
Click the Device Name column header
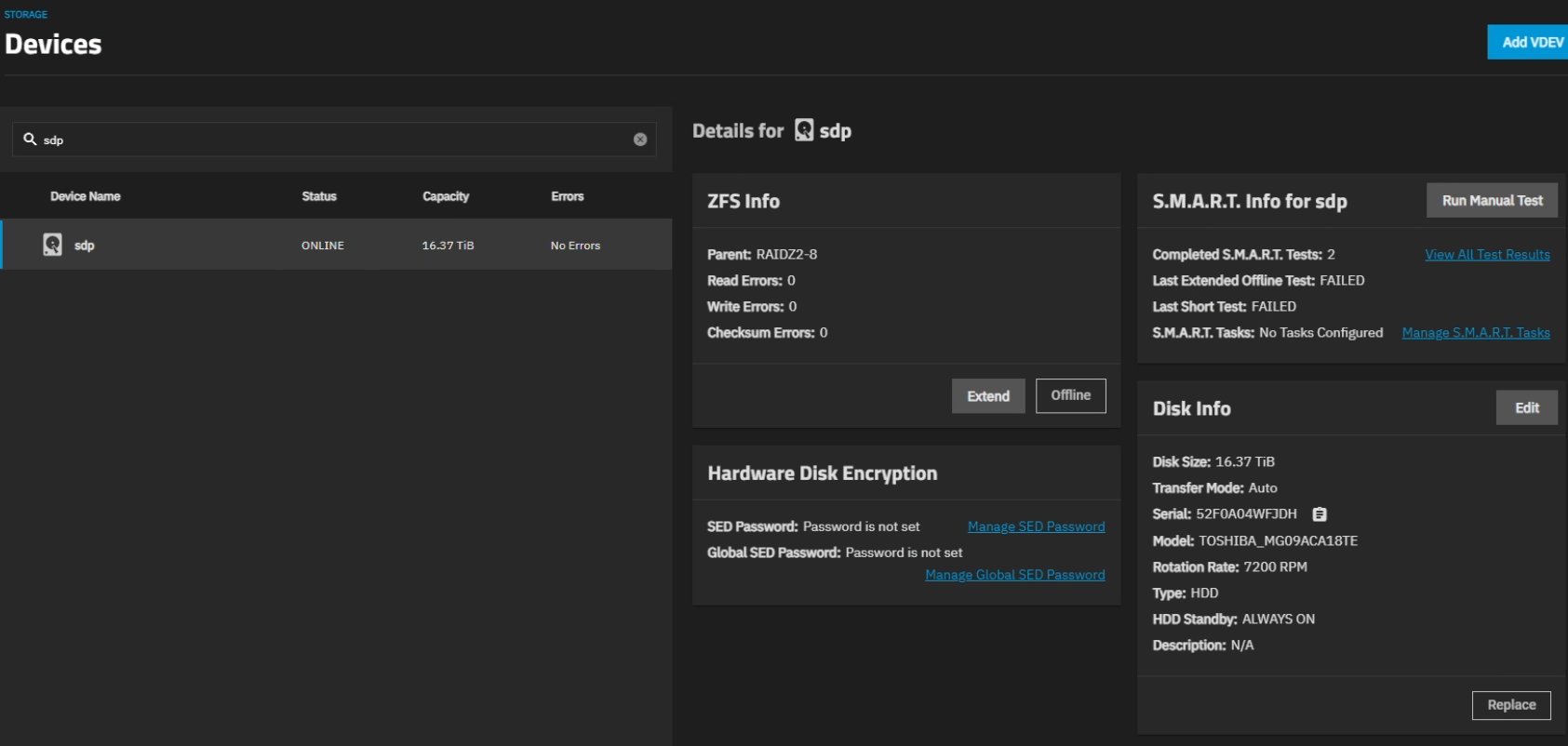pos(85,196)
